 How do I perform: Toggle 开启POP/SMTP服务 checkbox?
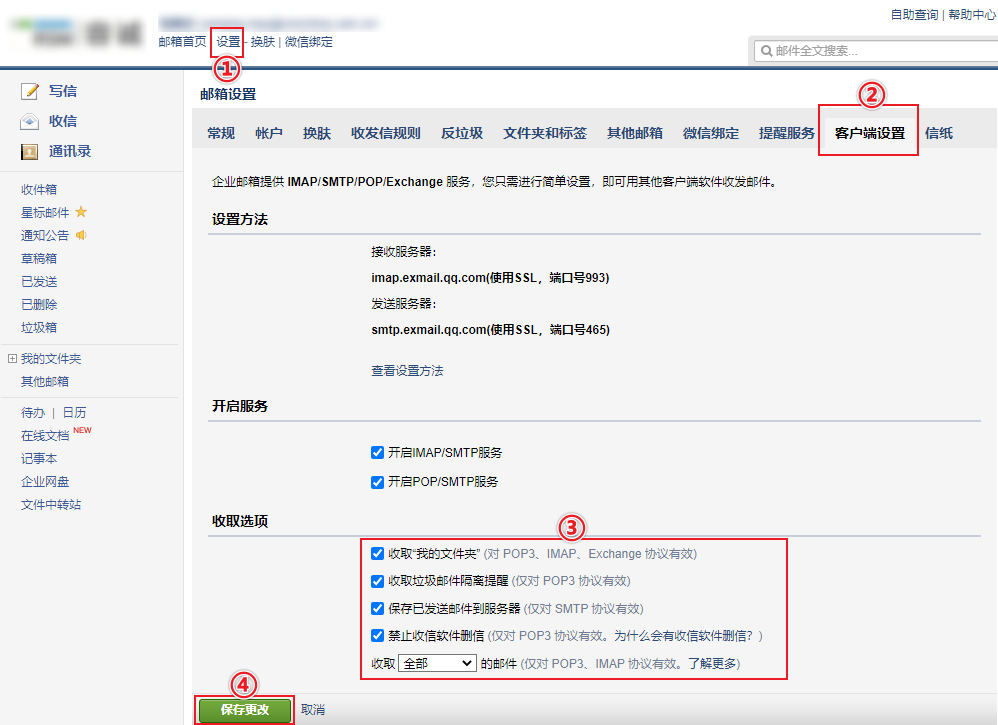pyautogui.click(x=377, y=482)
